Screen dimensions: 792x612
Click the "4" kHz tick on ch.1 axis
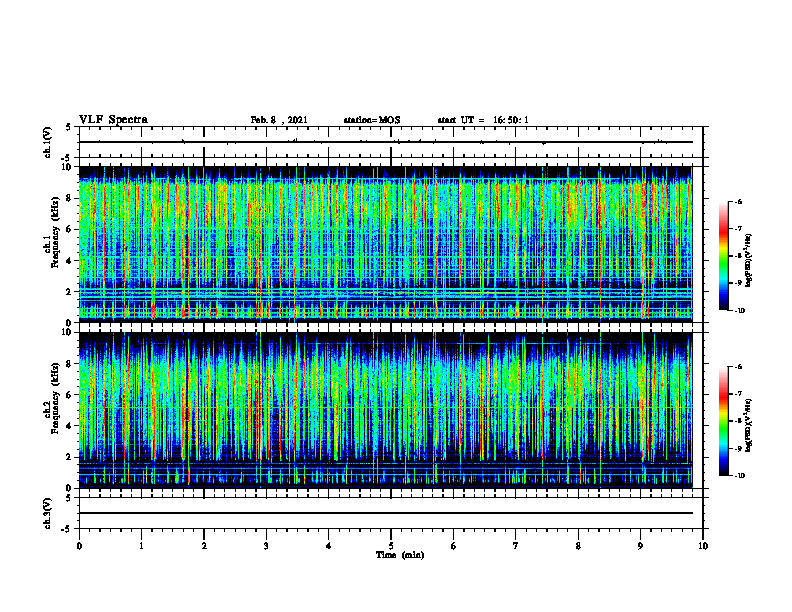click(x=70, y=261)
